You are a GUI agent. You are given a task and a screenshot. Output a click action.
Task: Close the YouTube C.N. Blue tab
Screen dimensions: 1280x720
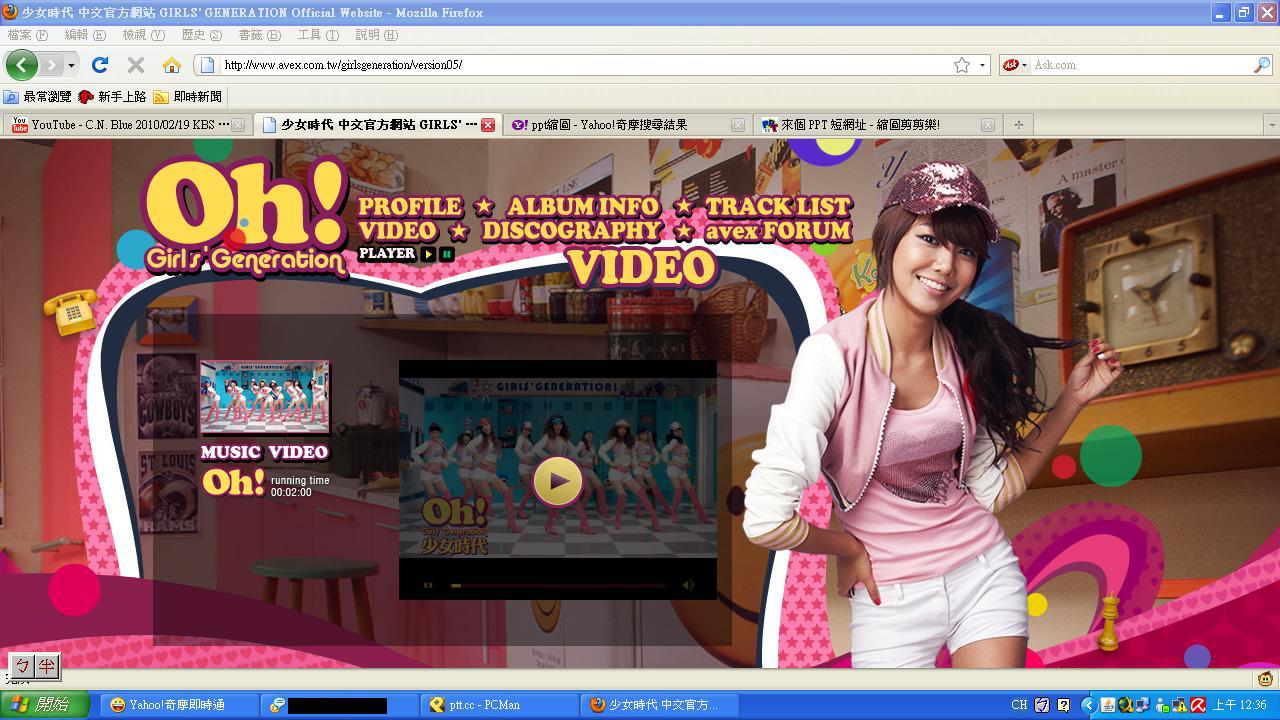point(238,125)
